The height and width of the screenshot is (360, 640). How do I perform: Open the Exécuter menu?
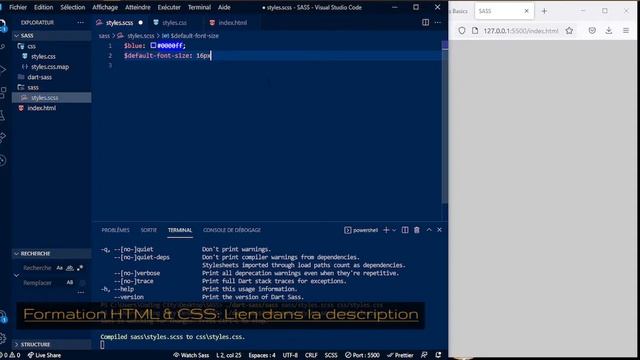click(169, 7)
